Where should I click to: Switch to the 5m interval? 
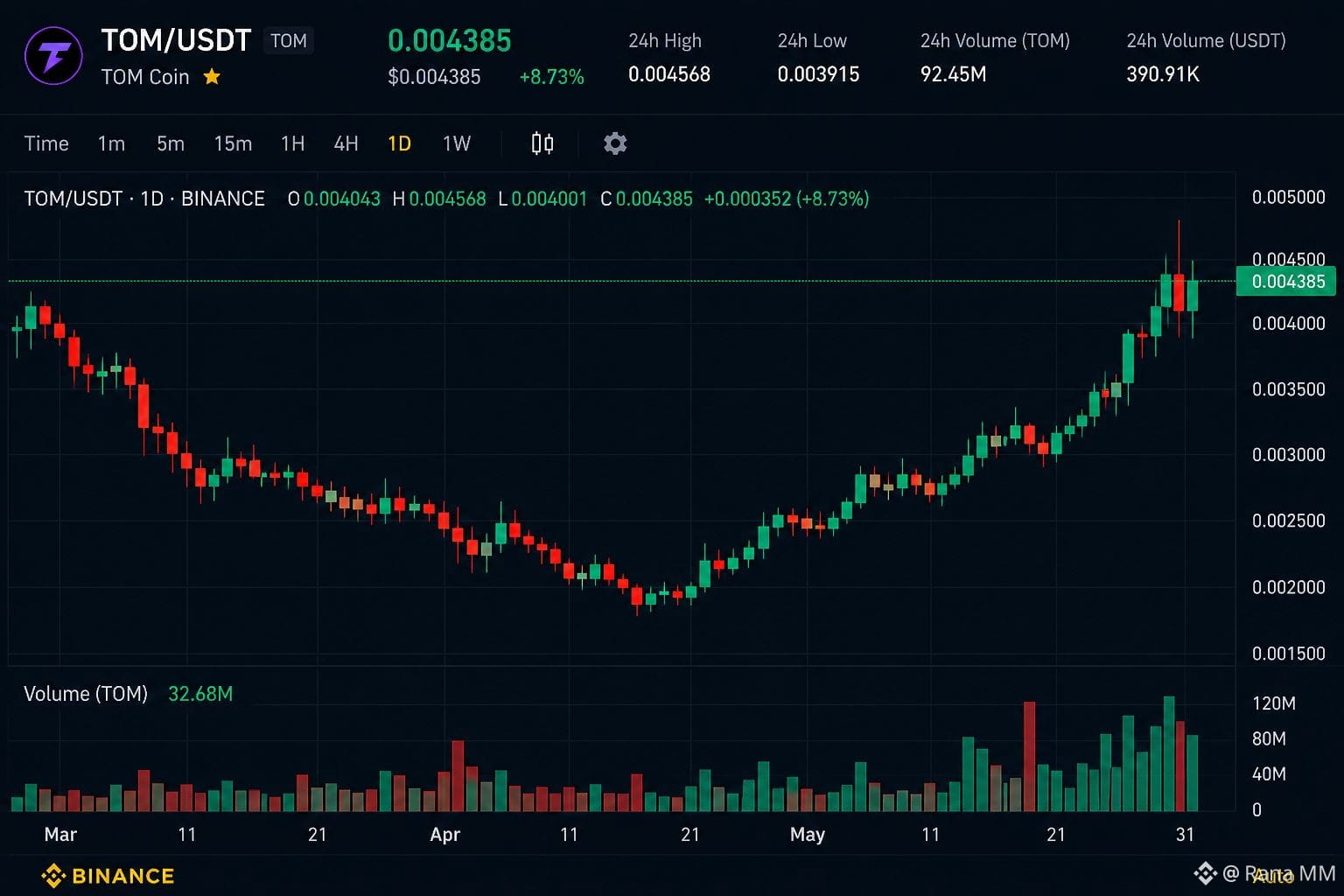coord(171,143)
